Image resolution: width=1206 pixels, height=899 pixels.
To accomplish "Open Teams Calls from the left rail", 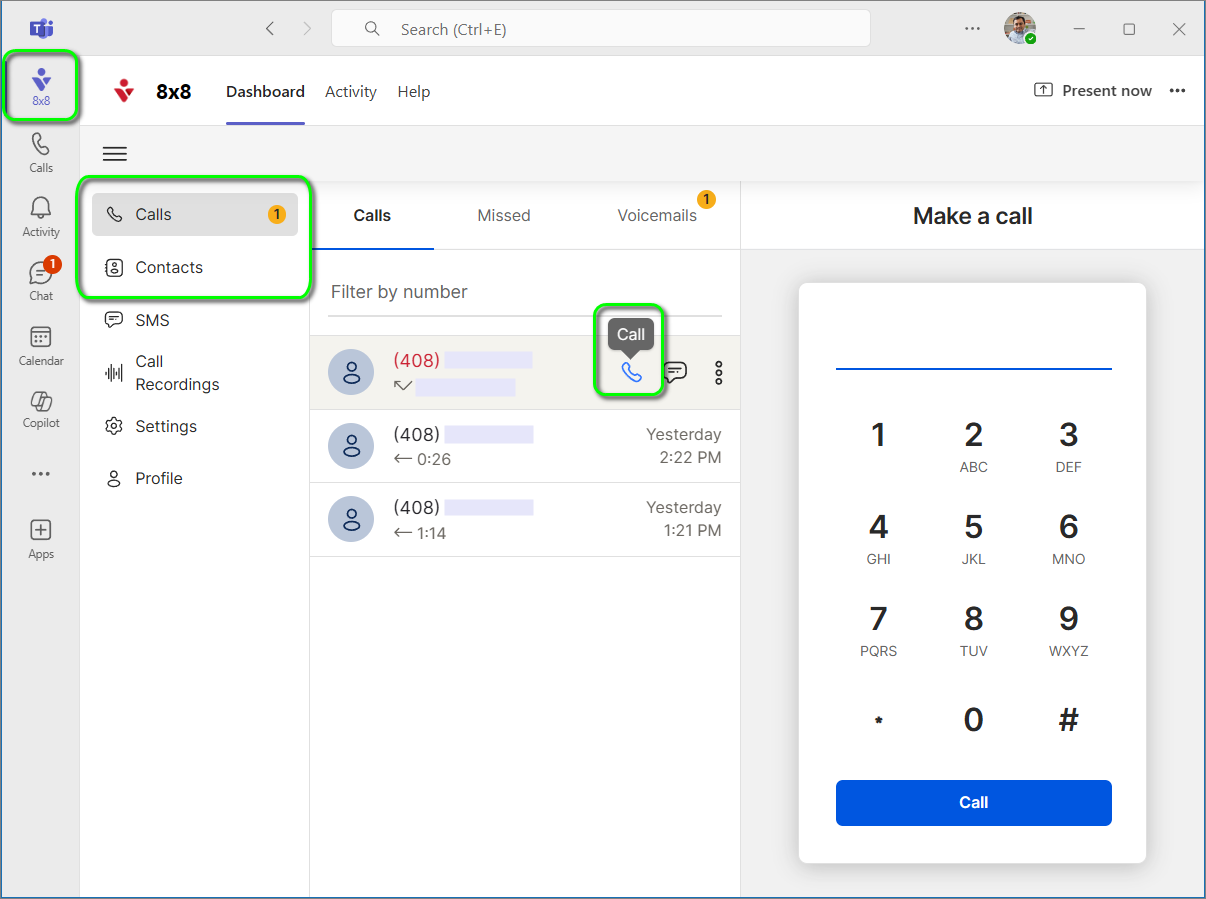I will click(x=41, y=153).
